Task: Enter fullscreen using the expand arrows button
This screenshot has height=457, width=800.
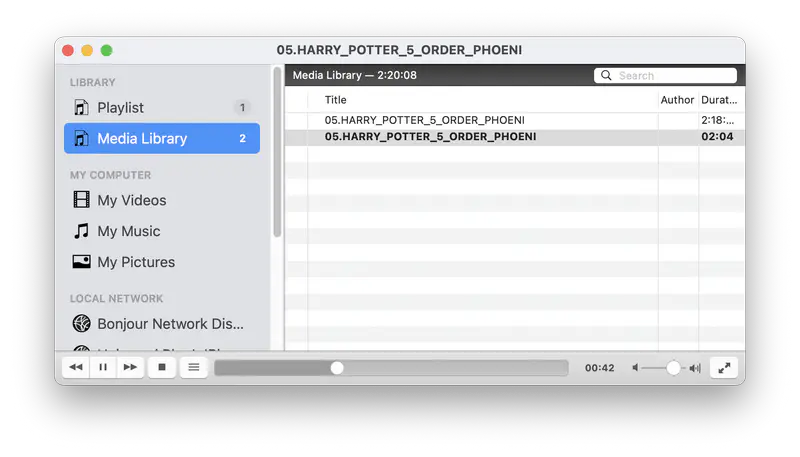Action: point(724,367)
